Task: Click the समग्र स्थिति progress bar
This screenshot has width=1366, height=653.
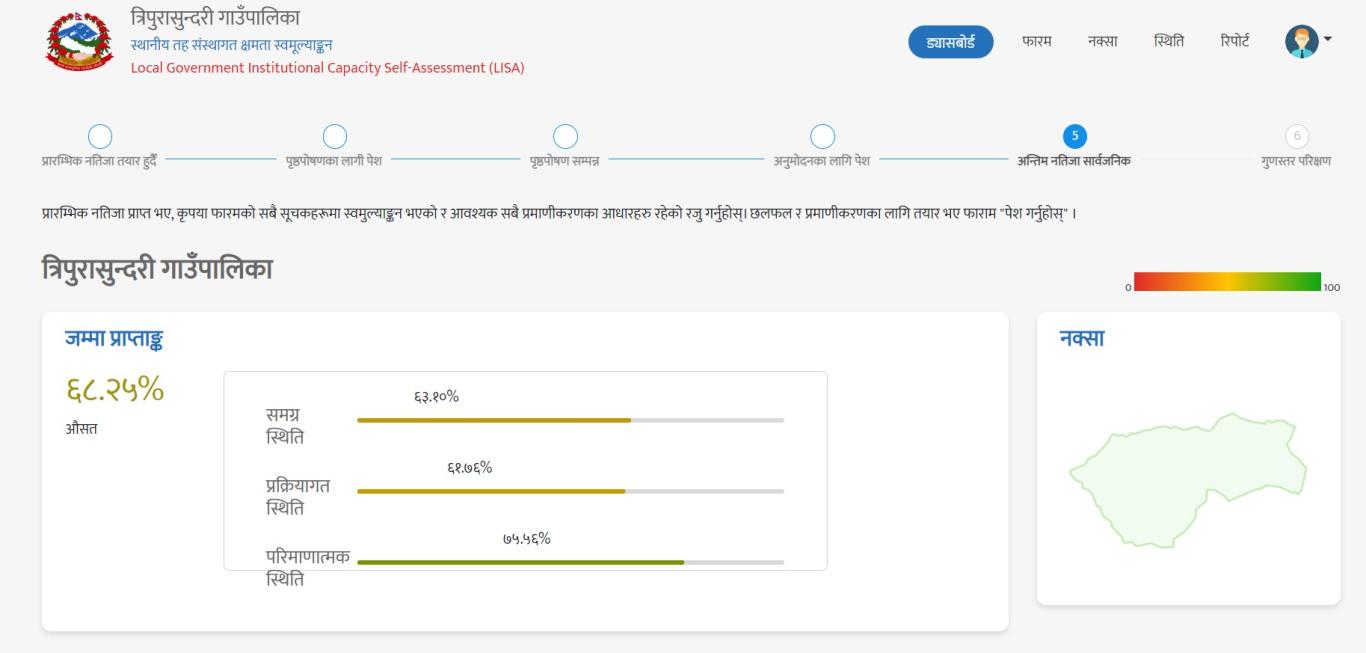Action: [570, 420]
